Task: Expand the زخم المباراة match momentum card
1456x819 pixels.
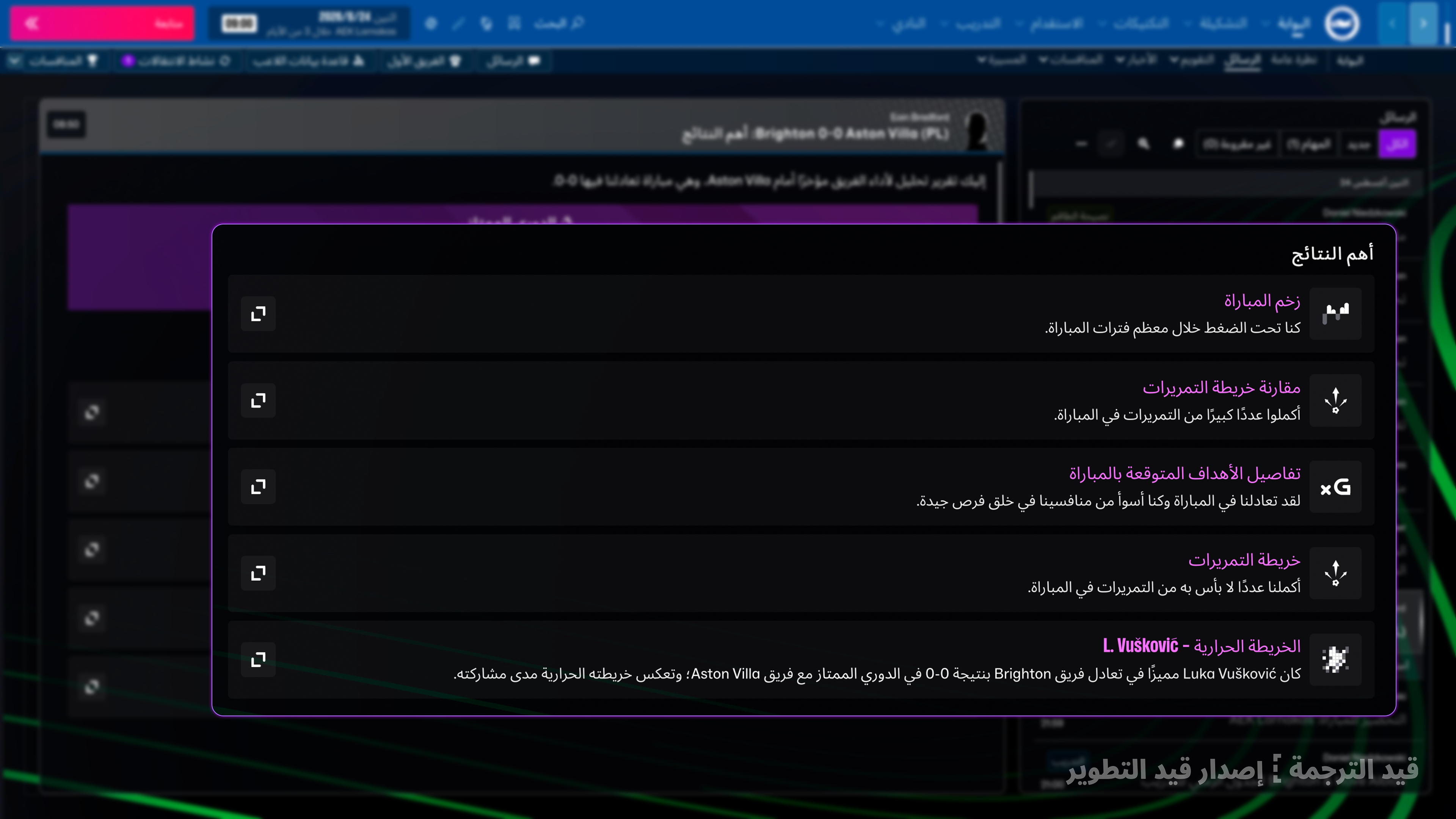Action: point(258,314)
